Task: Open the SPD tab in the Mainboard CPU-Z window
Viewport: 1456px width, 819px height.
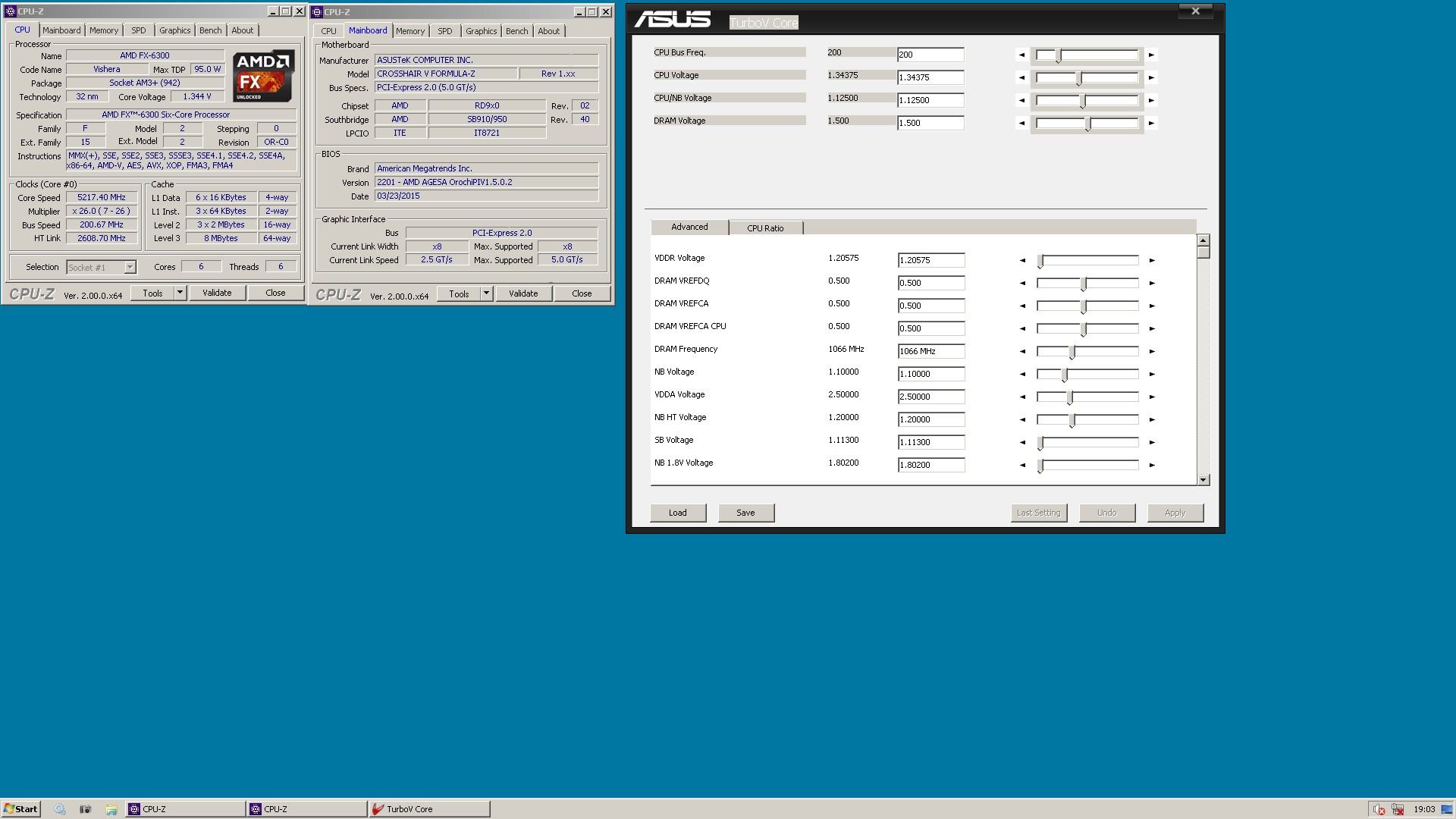Action: [444, 31]
